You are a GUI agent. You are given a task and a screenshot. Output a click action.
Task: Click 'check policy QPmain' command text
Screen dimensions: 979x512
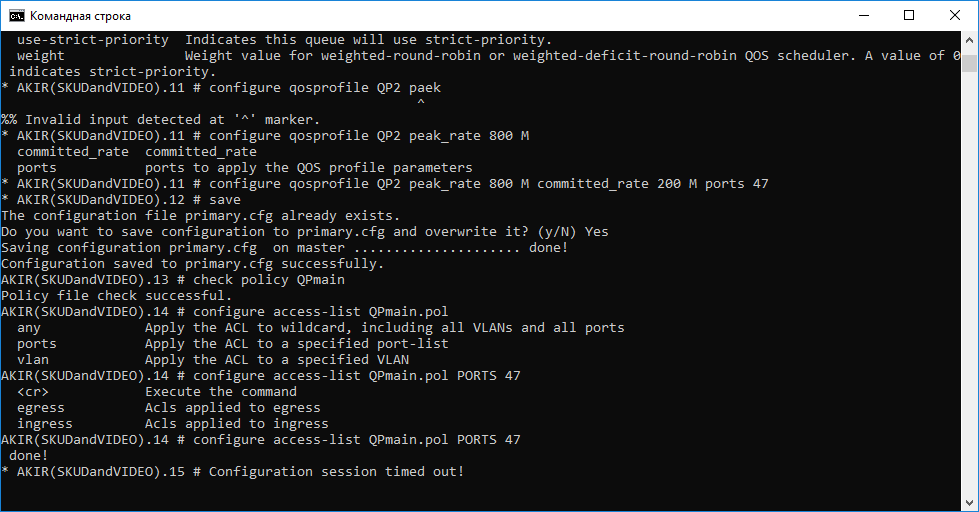[269, 280]
